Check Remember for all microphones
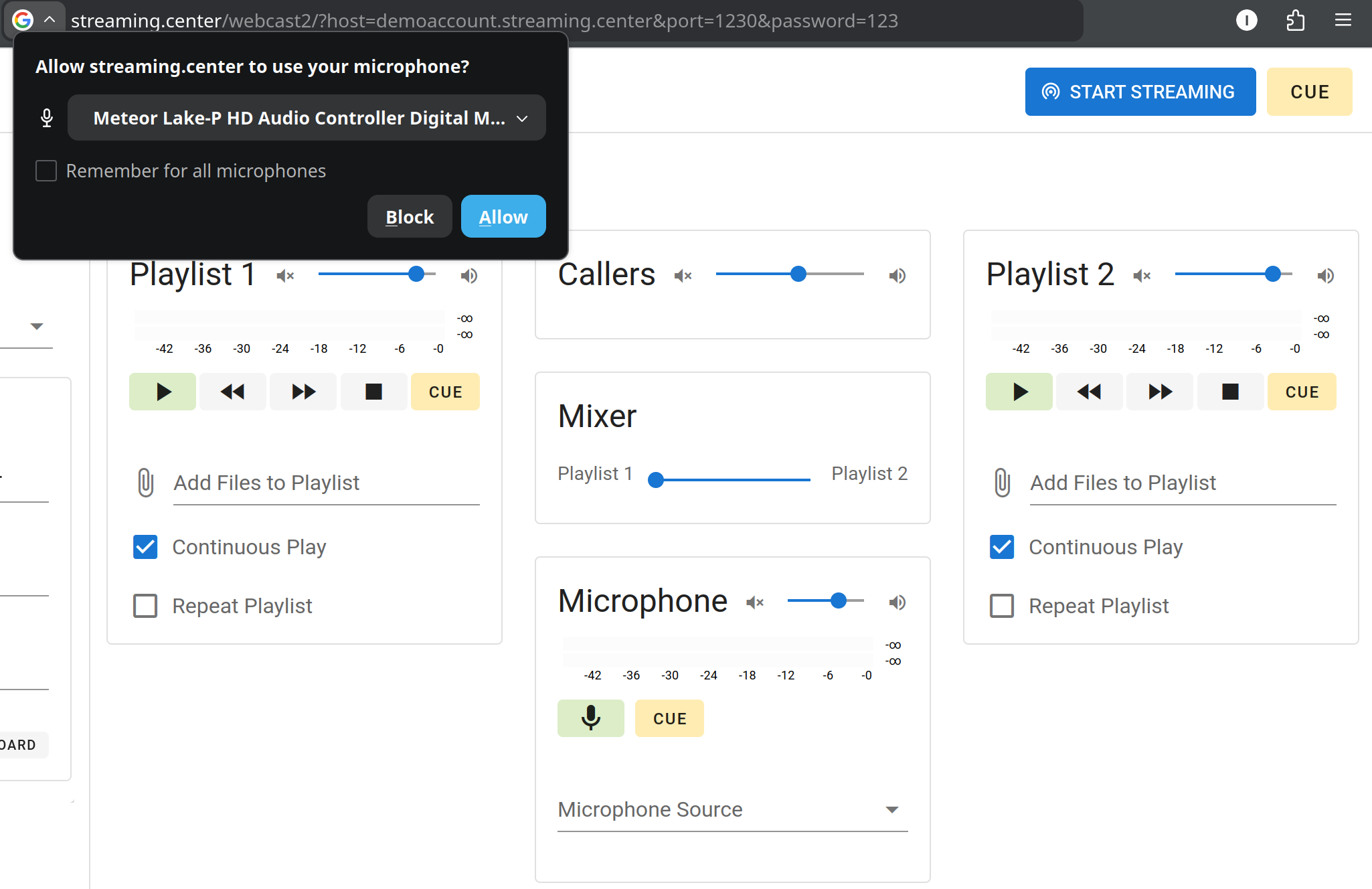 46,171
